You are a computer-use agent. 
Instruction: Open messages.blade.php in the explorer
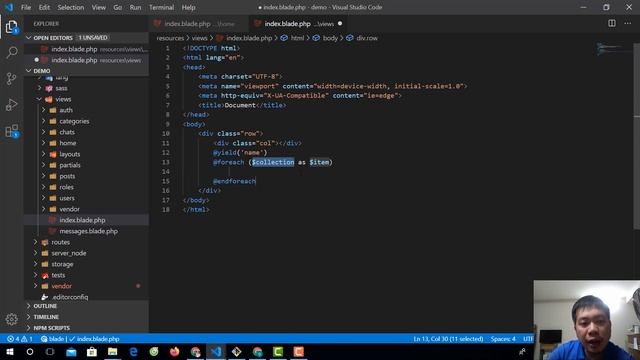click(87, 231)
